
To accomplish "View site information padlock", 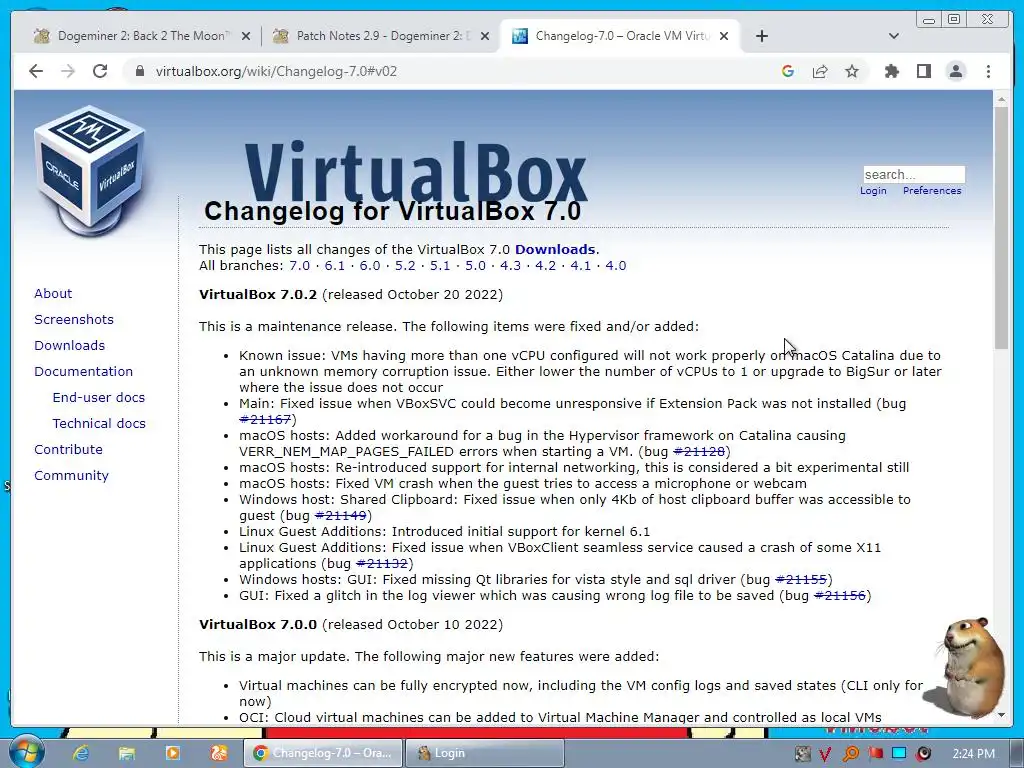I will coord(139,71).
